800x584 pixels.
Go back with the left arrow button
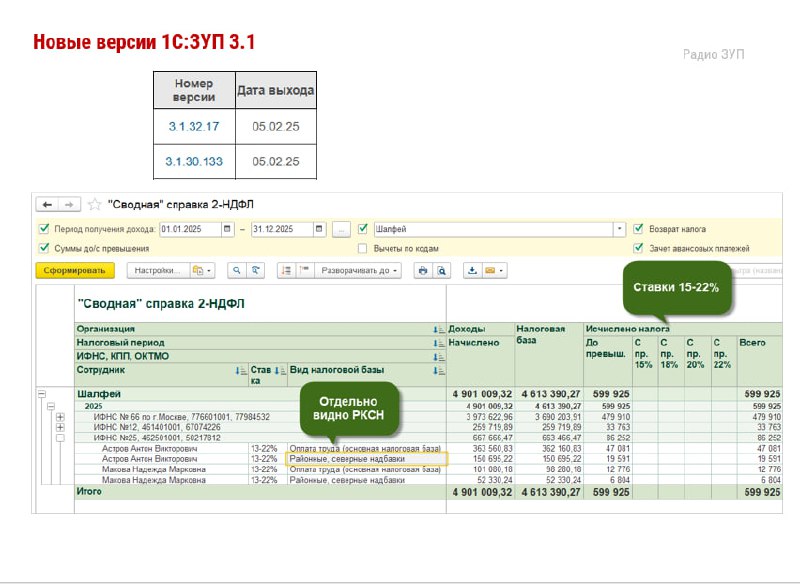click(x=47, y=205)
